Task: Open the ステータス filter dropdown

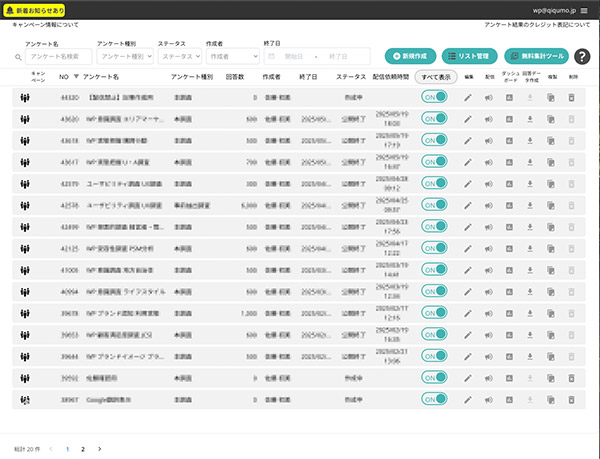Action: coord(178,57)
